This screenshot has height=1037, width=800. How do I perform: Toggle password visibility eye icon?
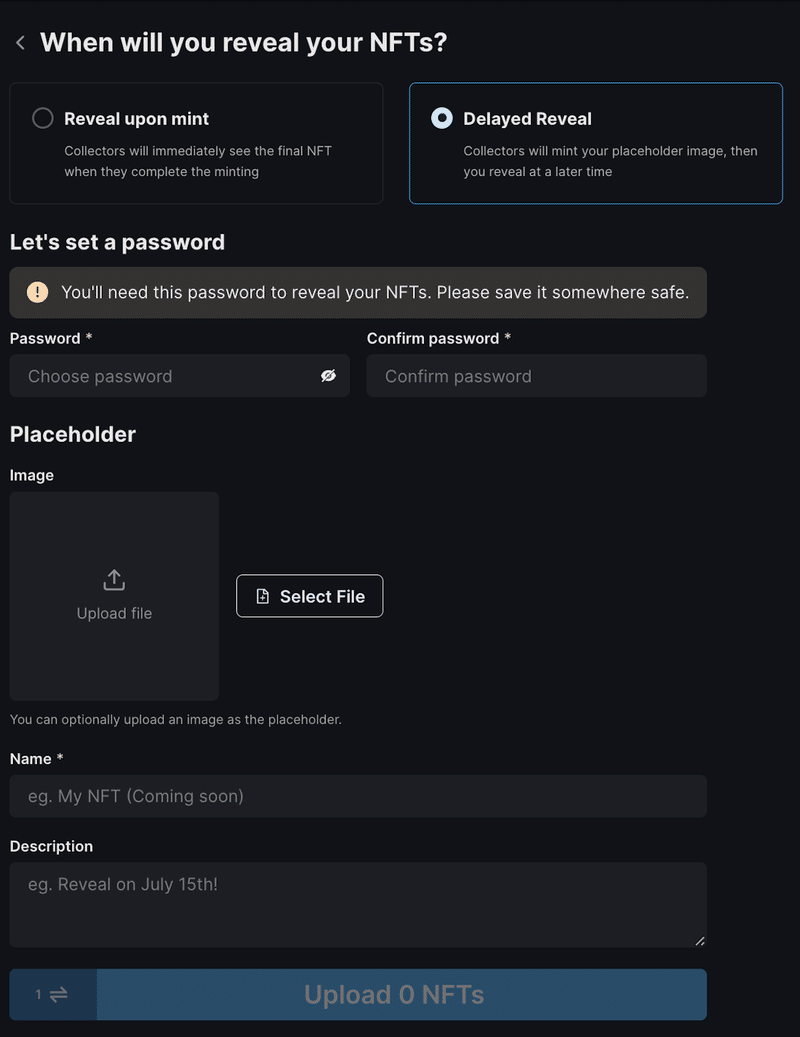click(328, 376)
